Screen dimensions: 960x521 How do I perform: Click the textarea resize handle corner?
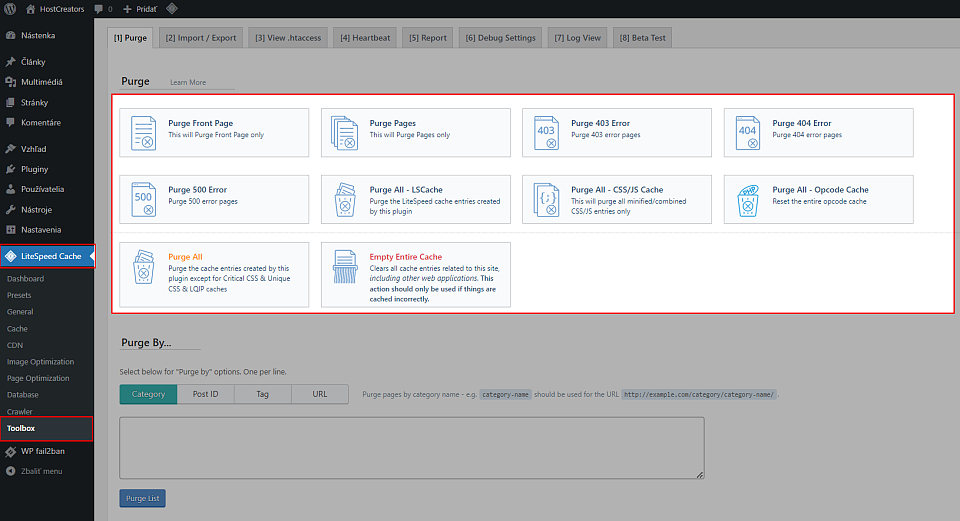coord(700,474)
